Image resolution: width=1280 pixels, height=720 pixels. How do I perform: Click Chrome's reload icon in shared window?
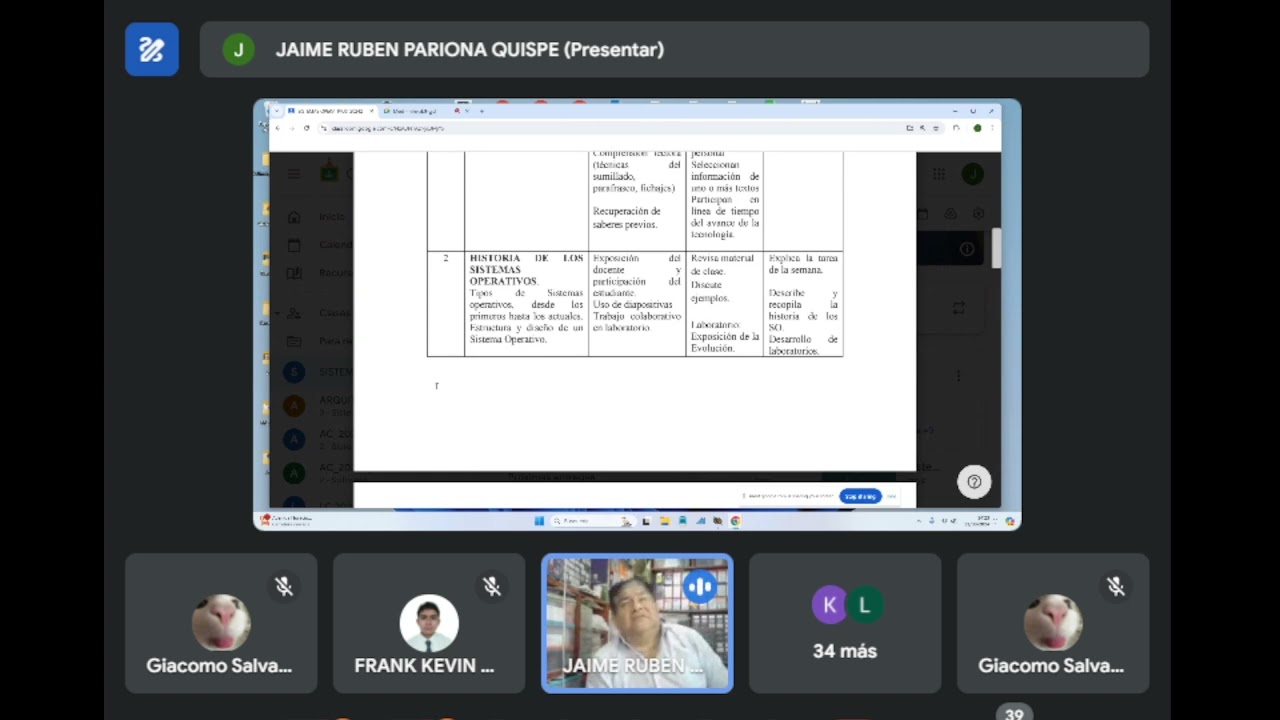307,128
